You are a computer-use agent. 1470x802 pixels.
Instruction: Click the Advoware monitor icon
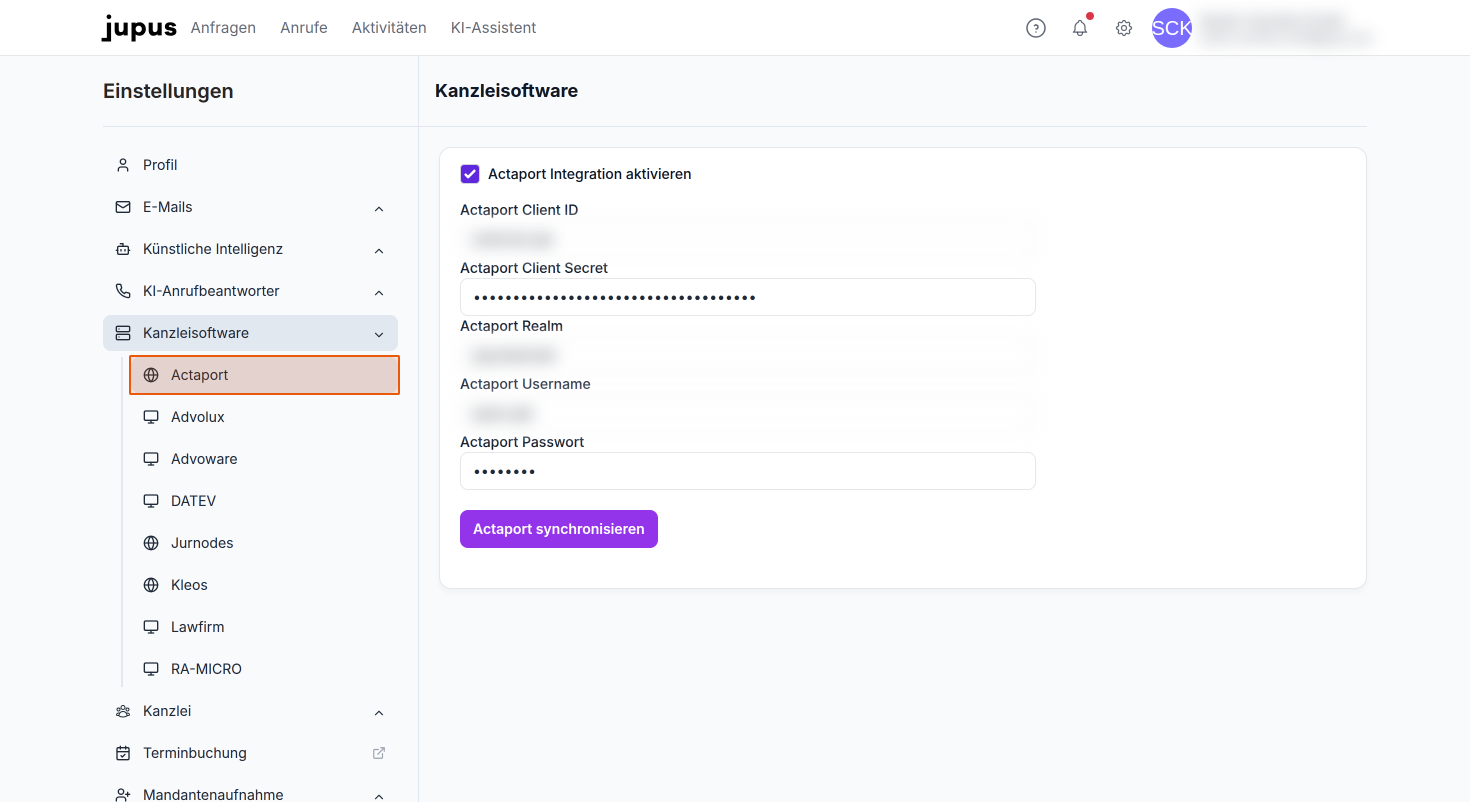[x=151, y=459]
